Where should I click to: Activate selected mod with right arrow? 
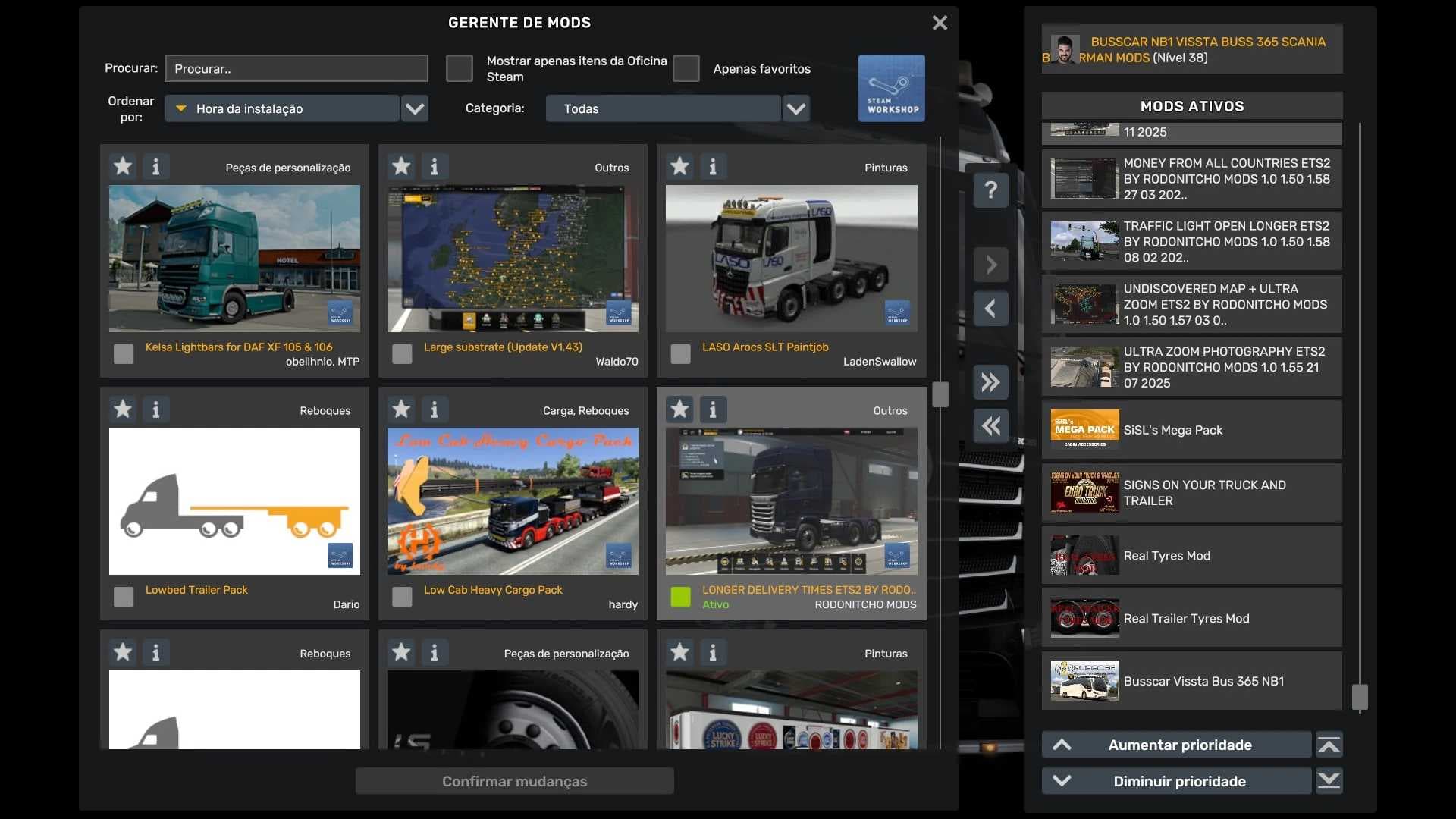tap(991, 265)
